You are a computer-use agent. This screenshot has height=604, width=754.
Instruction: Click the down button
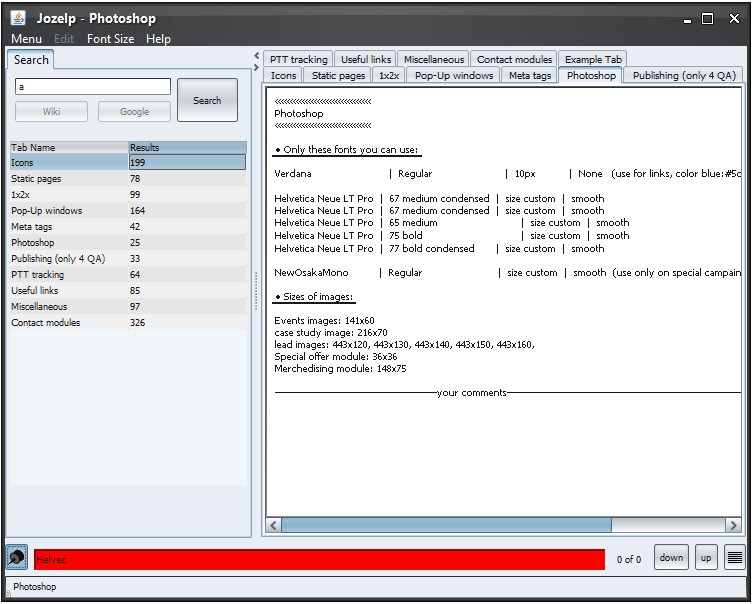coord(671,558)
